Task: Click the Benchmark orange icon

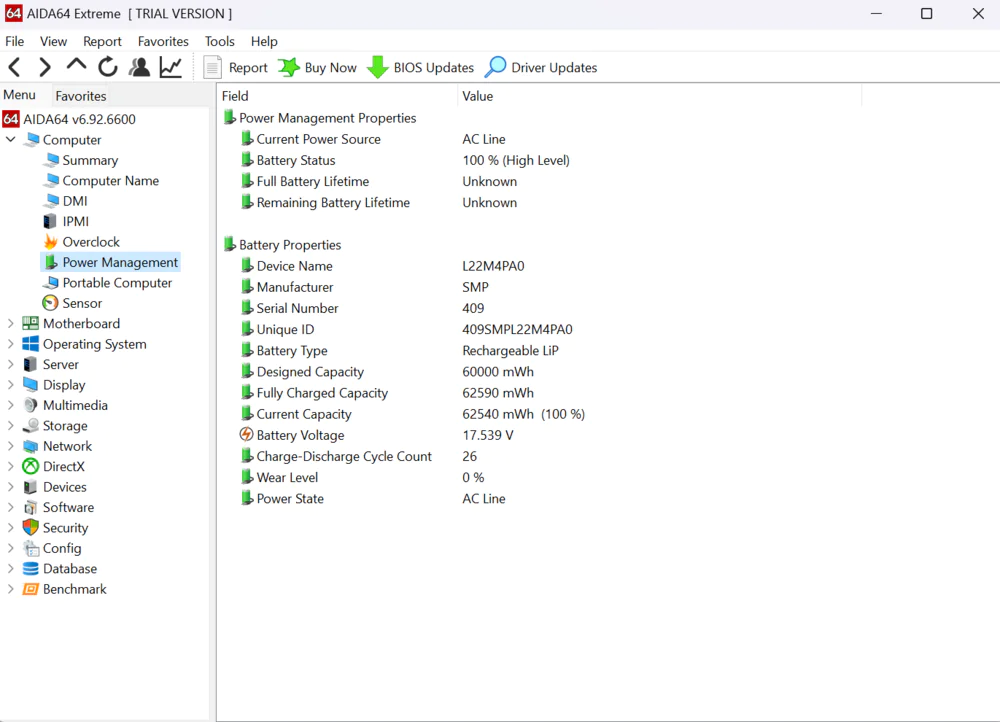Action: coord(30,589)
